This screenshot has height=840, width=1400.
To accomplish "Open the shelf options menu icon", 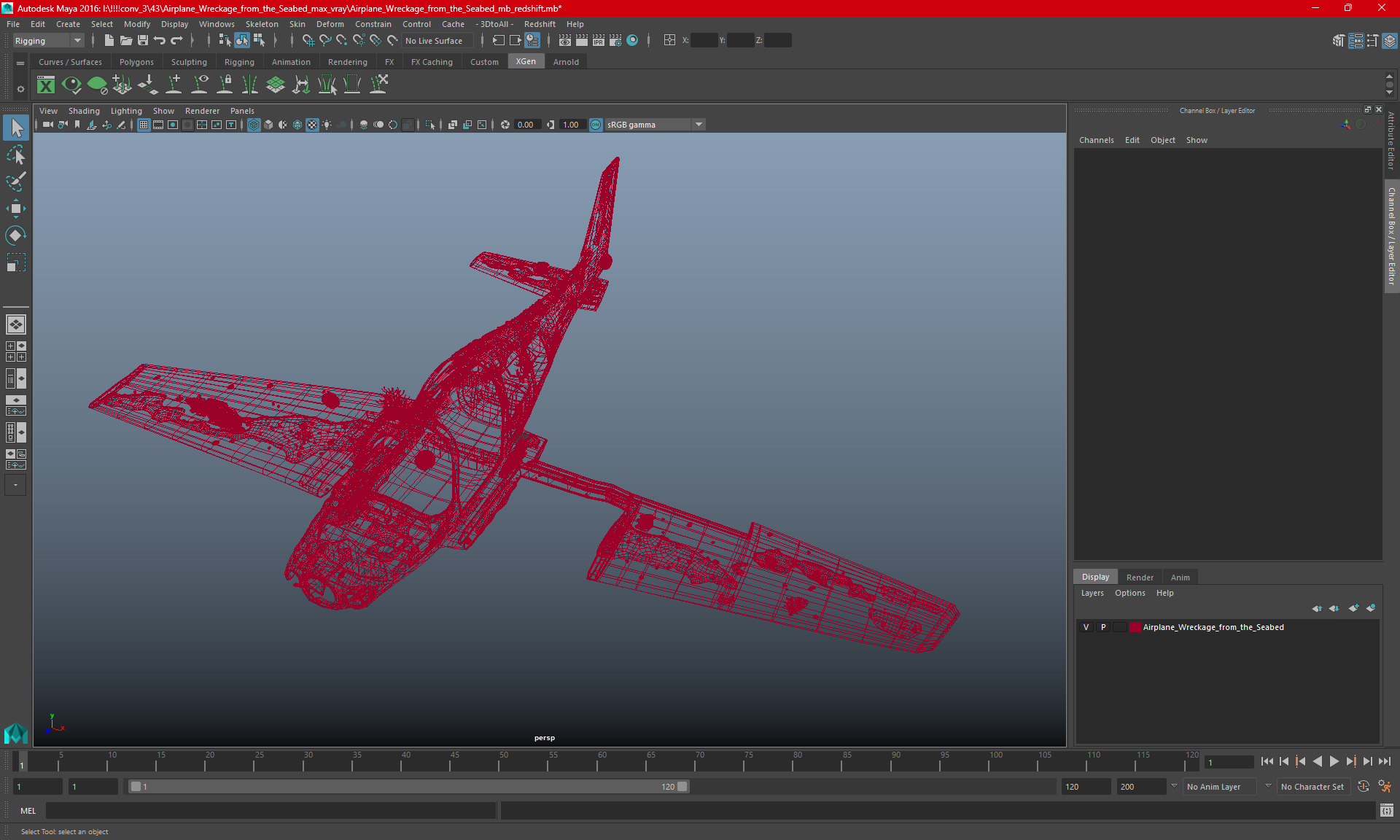I will [20, 89].
